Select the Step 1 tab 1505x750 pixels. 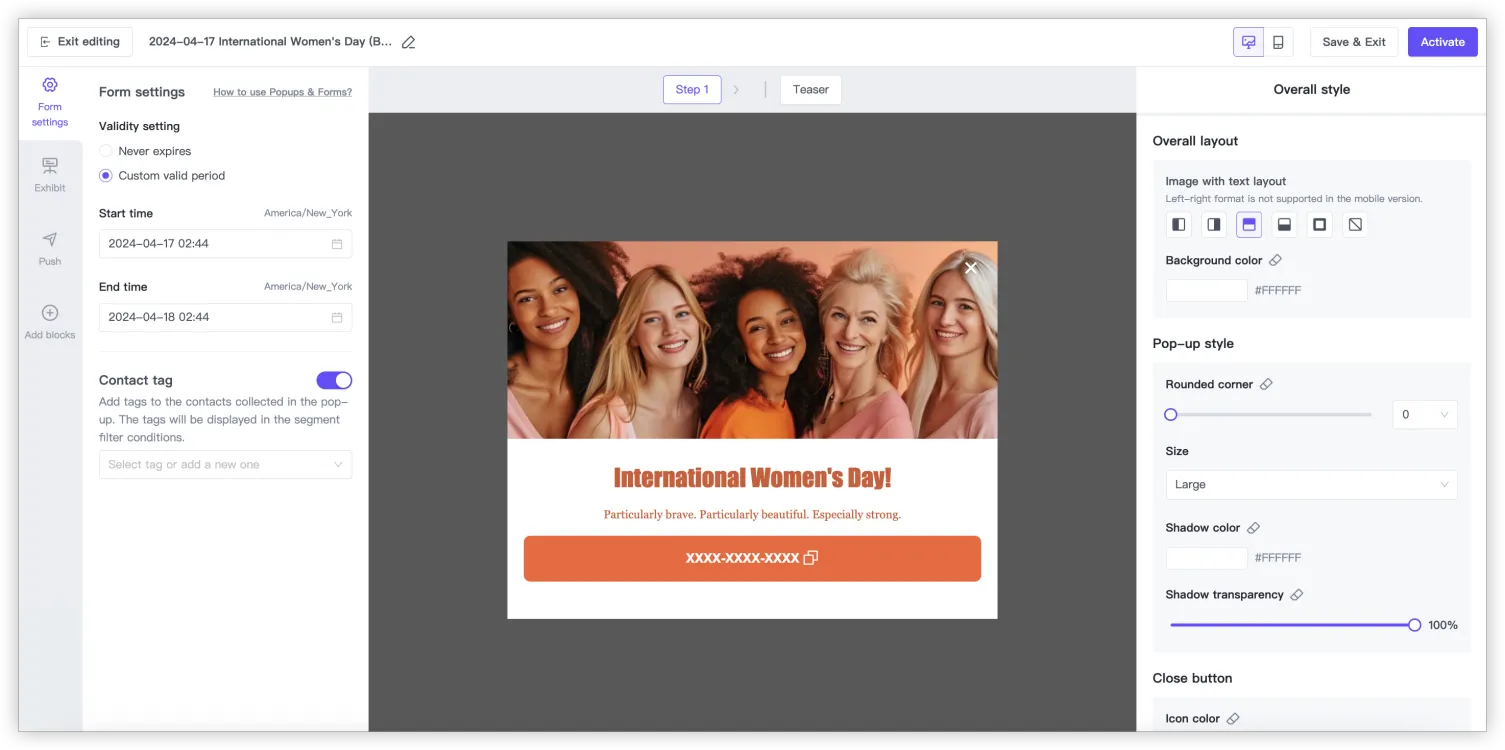coord(692,90)
